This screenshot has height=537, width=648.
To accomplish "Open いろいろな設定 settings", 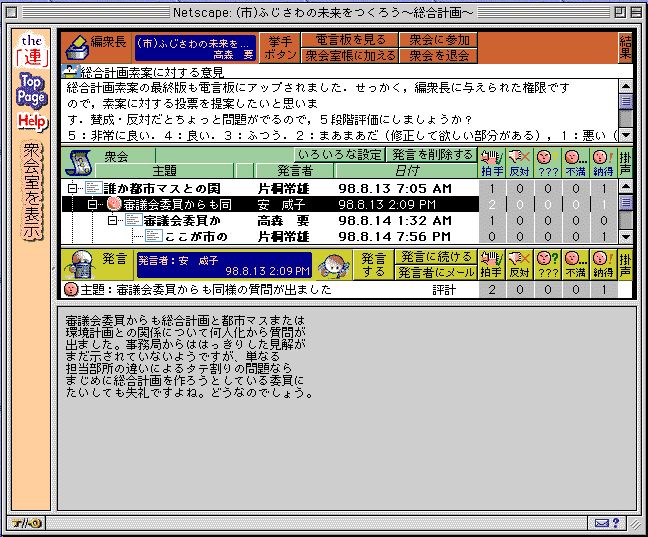I will click(340, 155).
